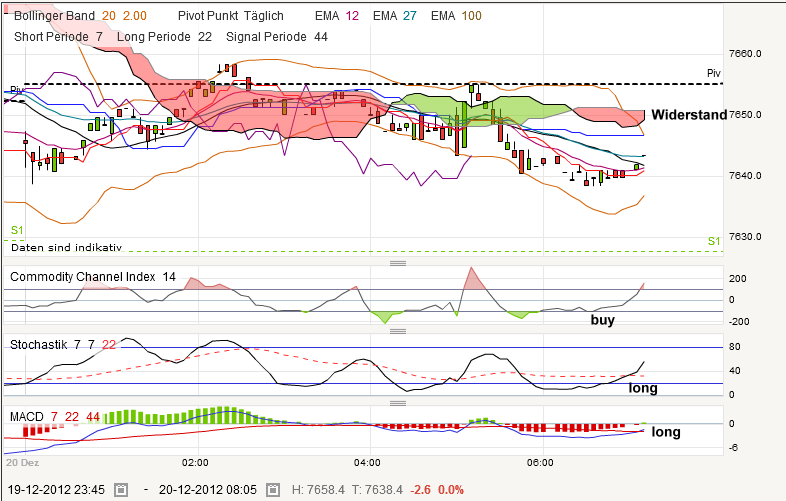Click the Daten sind indikativ notice
This screenshot has width=786, height=501.
[x=66, y=247]
